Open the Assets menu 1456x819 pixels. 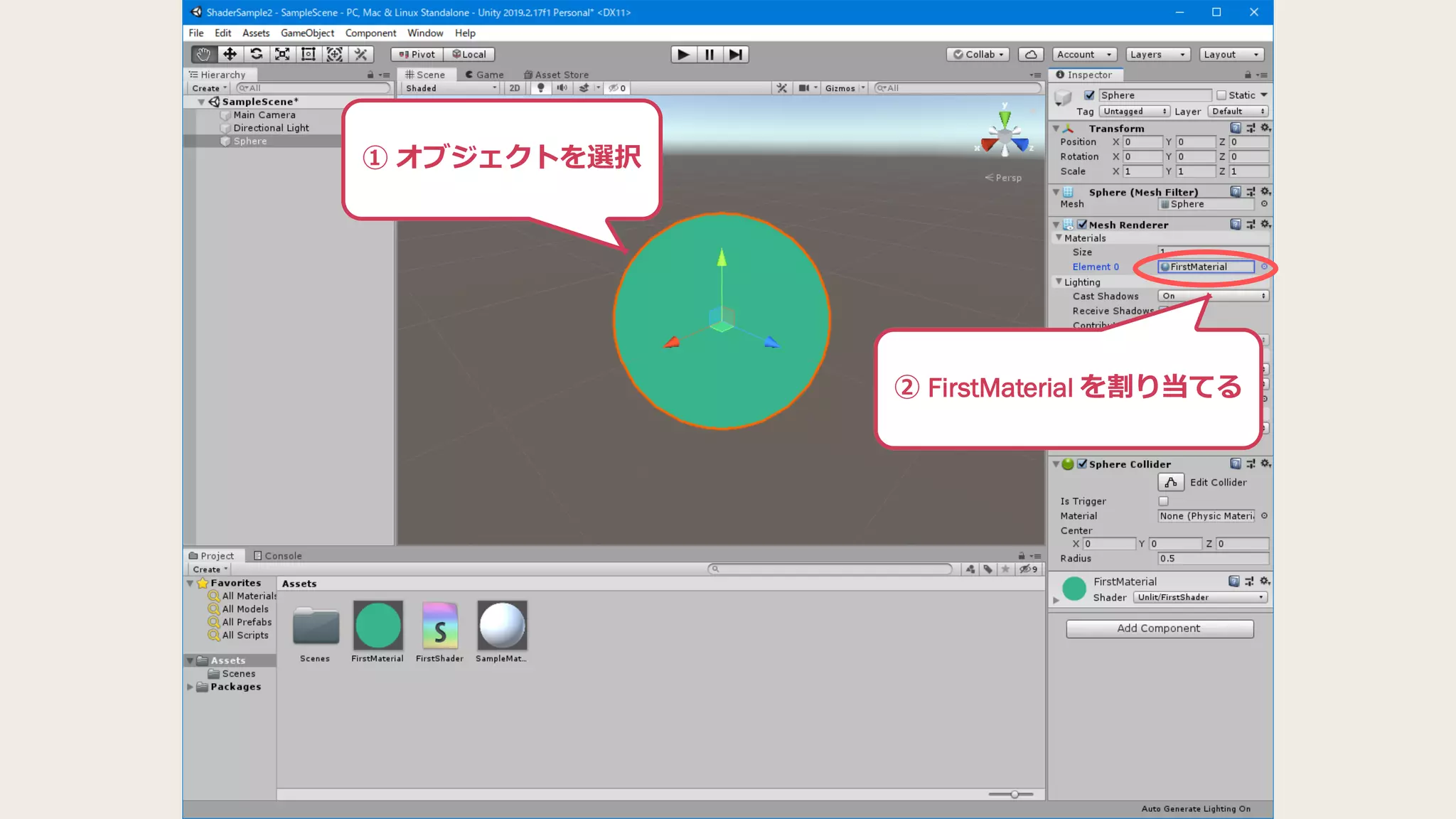(255, 33)
